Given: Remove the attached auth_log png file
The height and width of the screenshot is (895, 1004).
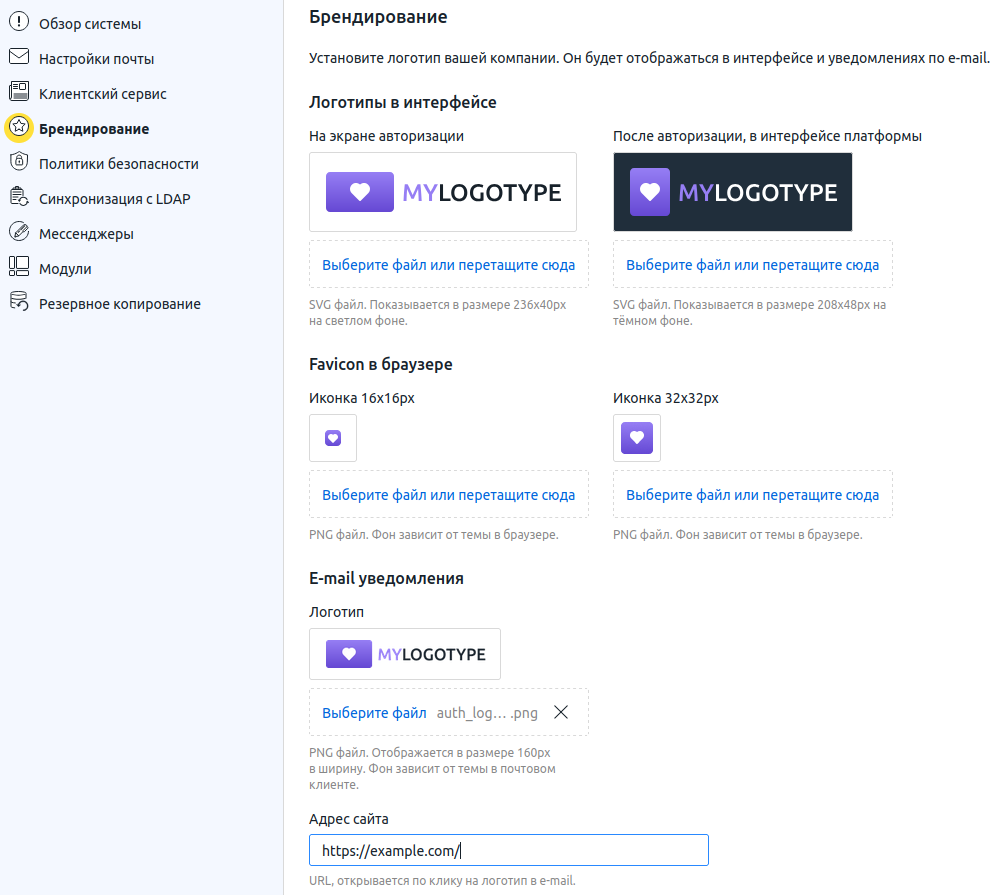Looking at the screenshot, I should pos(561,712).
